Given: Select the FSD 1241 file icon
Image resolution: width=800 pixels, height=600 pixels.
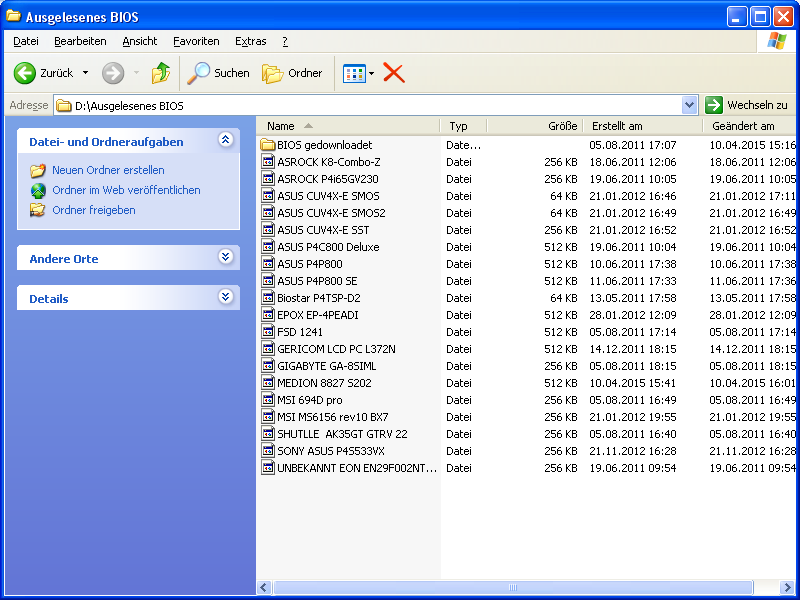Looking at the screenshot, I should coord(268,332).
